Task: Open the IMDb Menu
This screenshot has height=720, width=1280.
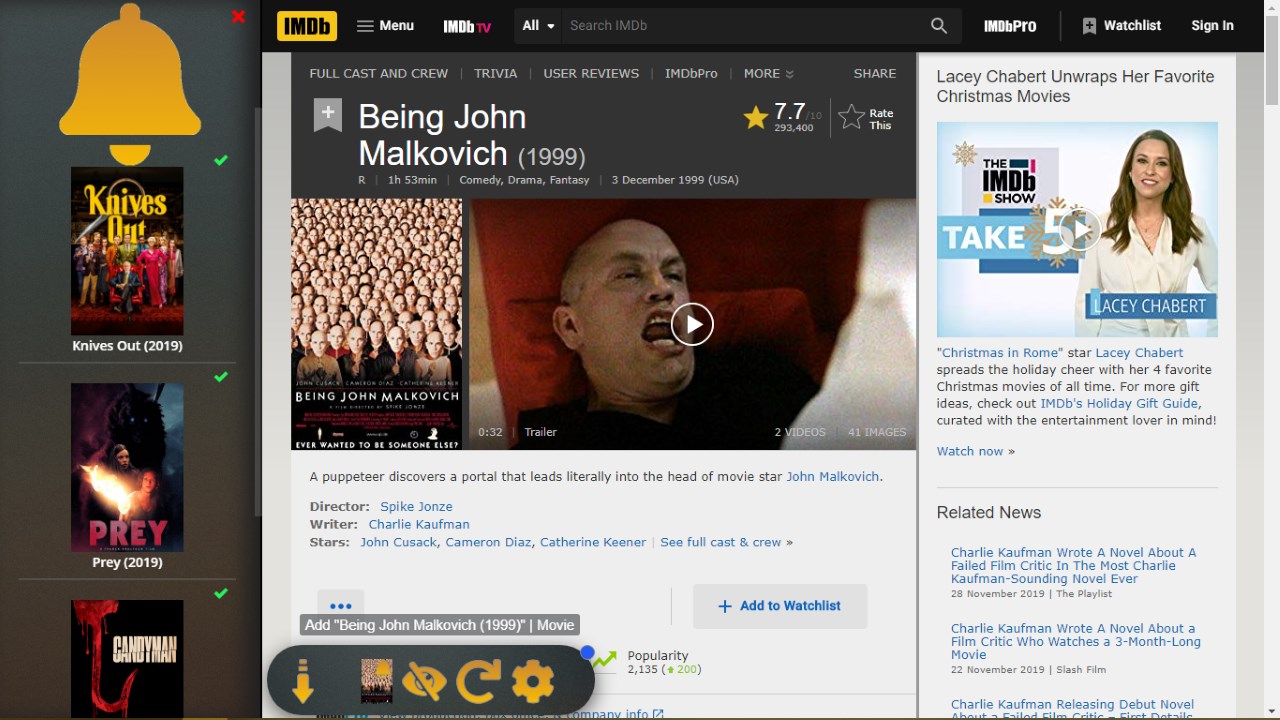Action: (x=386, y=26)
